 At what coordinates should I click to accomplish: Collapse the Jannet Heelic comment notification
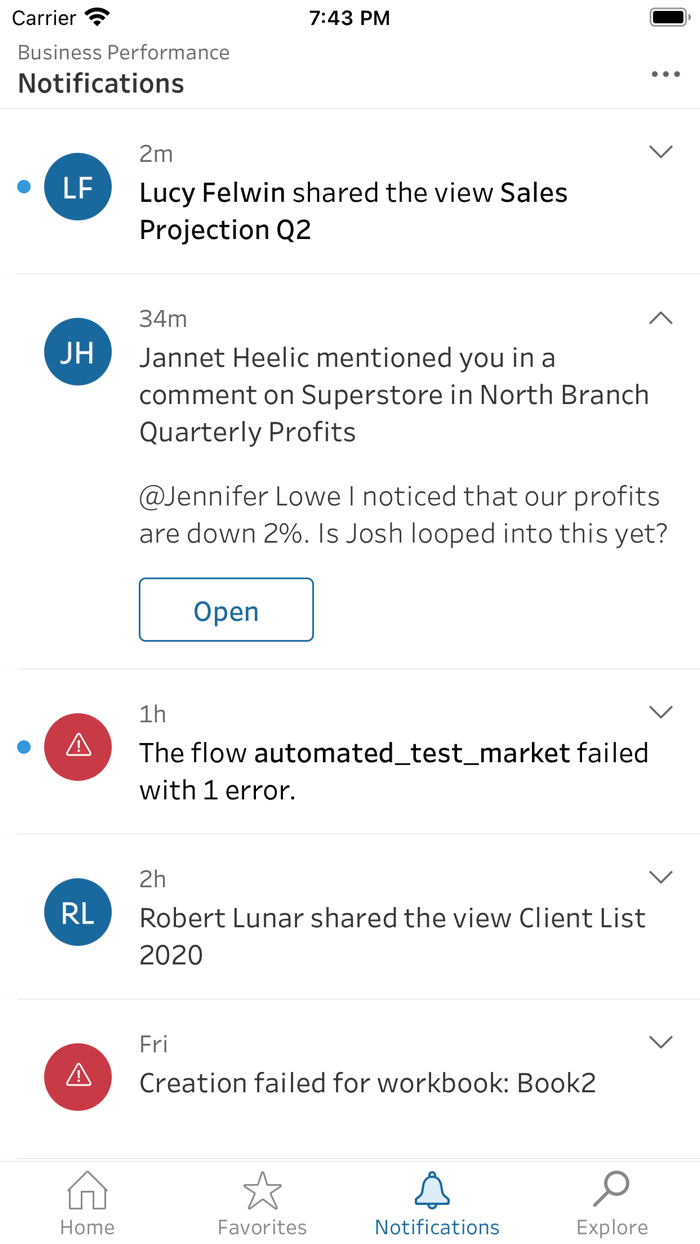pos(660,318)
